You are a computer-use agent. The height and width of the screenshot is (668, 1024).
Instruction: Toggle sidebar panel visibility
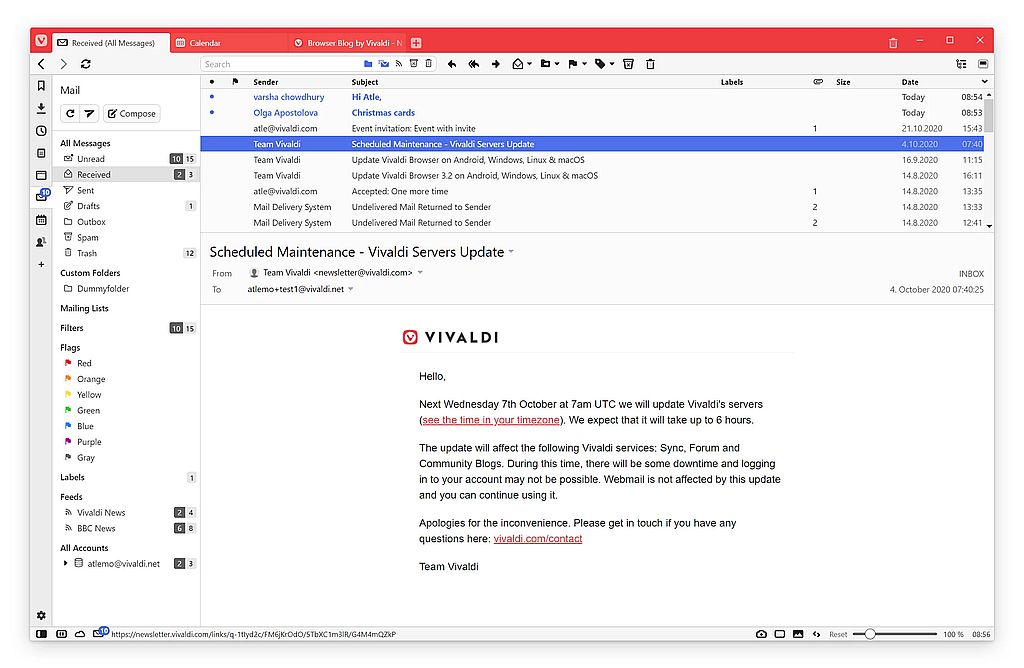(x=41, y=634)
